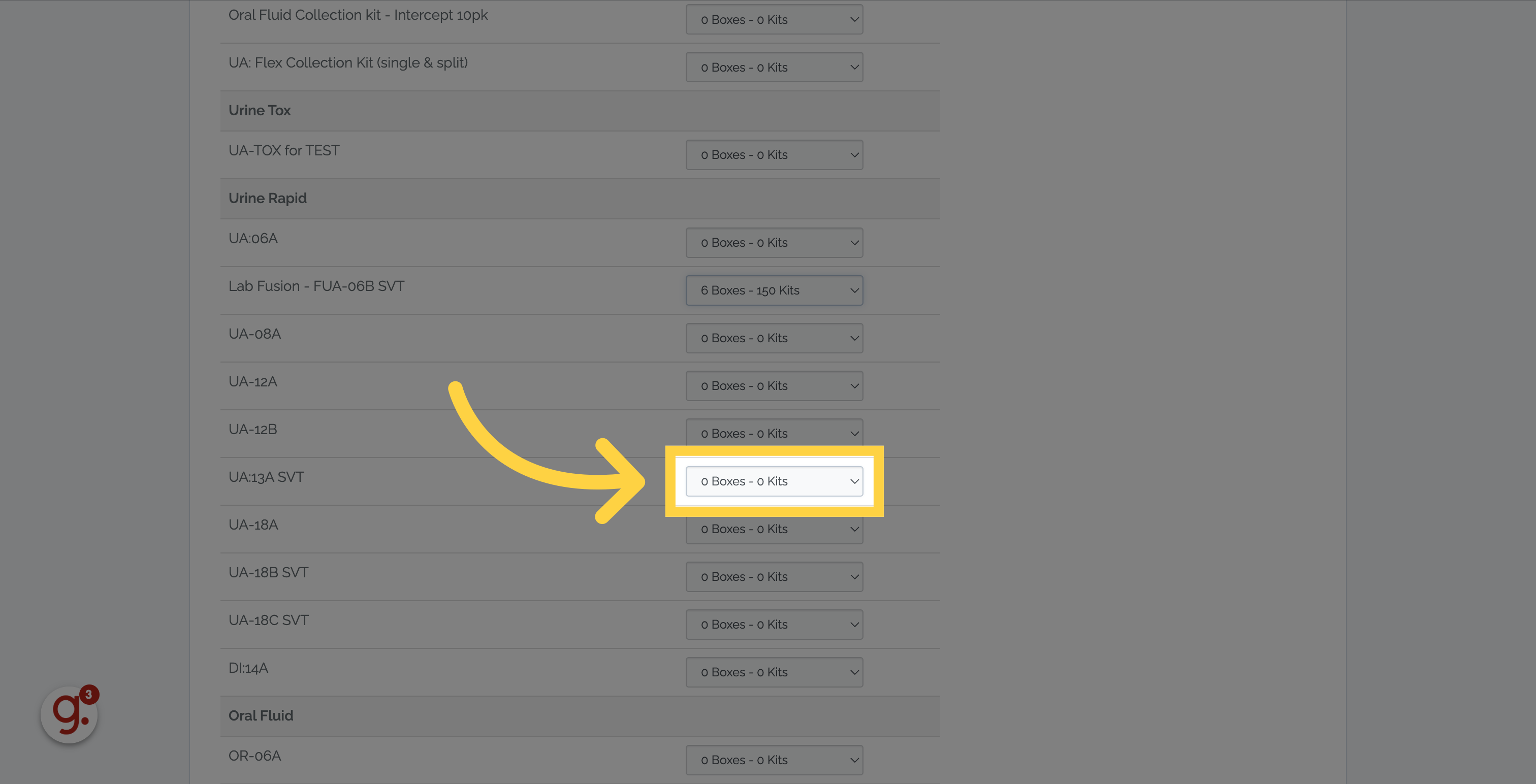
Task: Open the OR-06A quantity dropdown
Action: pos(774,760)
